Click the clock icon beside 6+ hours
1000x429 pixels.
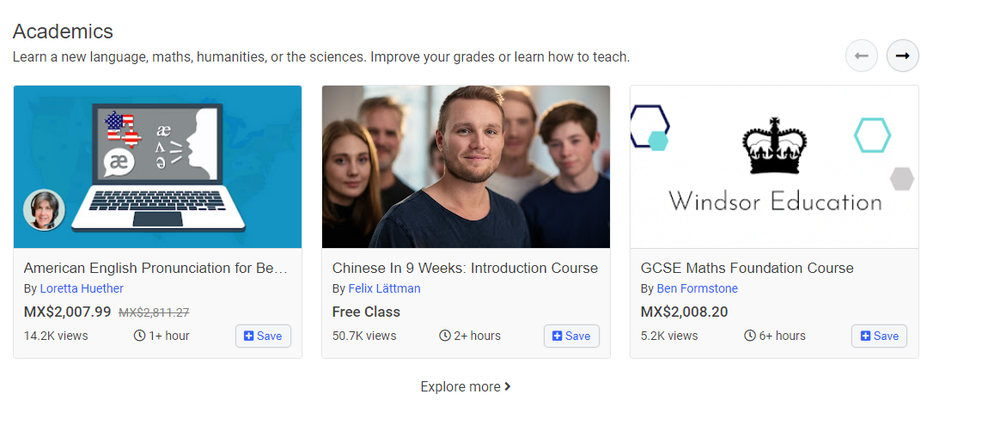pyautogui.click(x=750, y=336)
